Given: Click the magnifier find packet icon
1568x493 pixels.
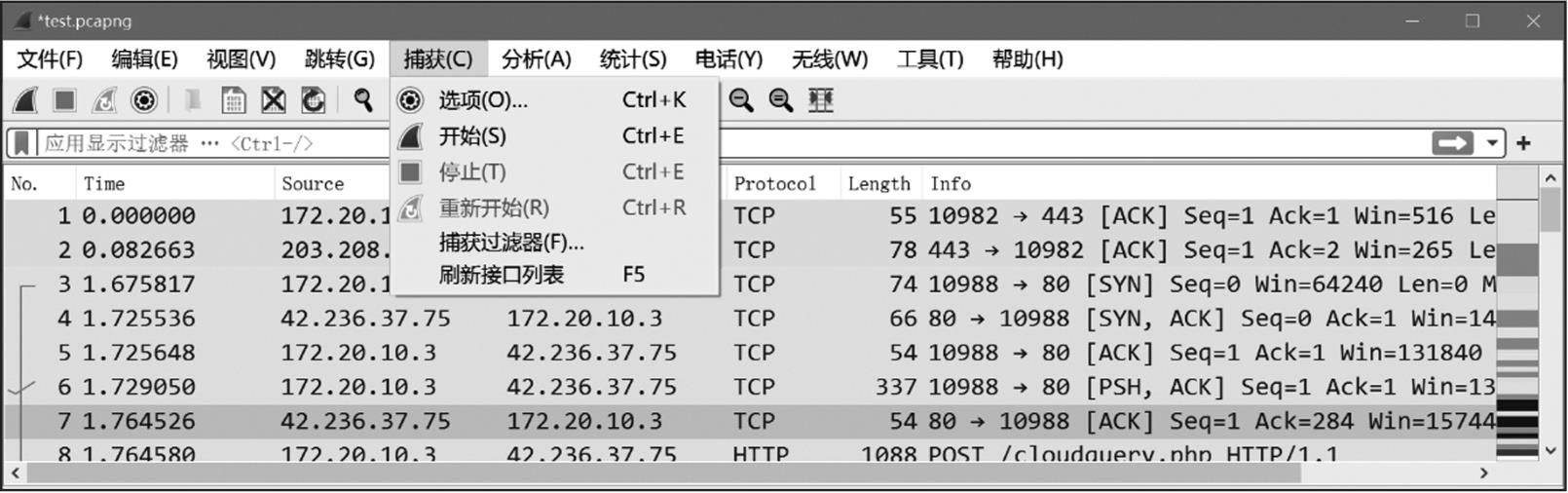Looking at the screenshot, I should 363,100.
